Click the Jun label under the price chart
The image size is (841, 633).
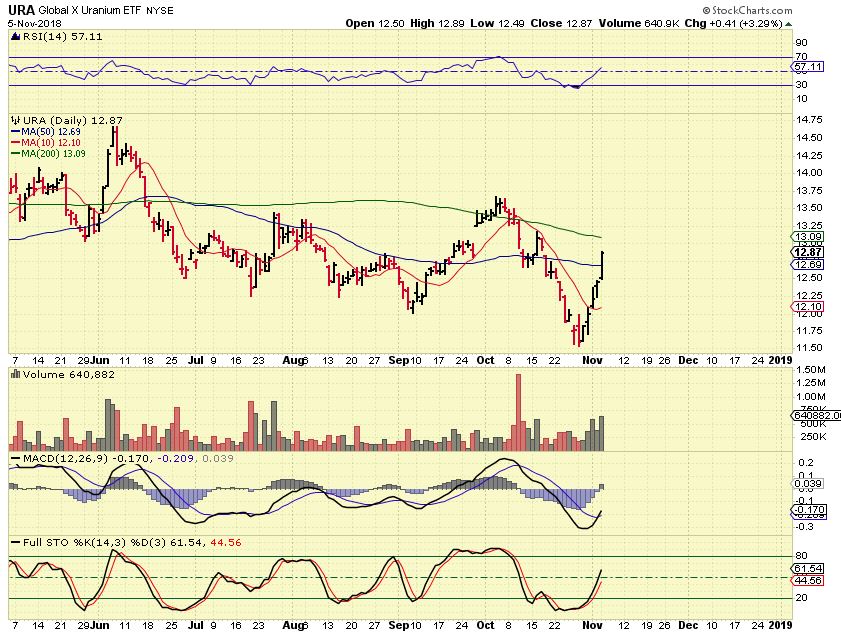[x=100, y=360]
